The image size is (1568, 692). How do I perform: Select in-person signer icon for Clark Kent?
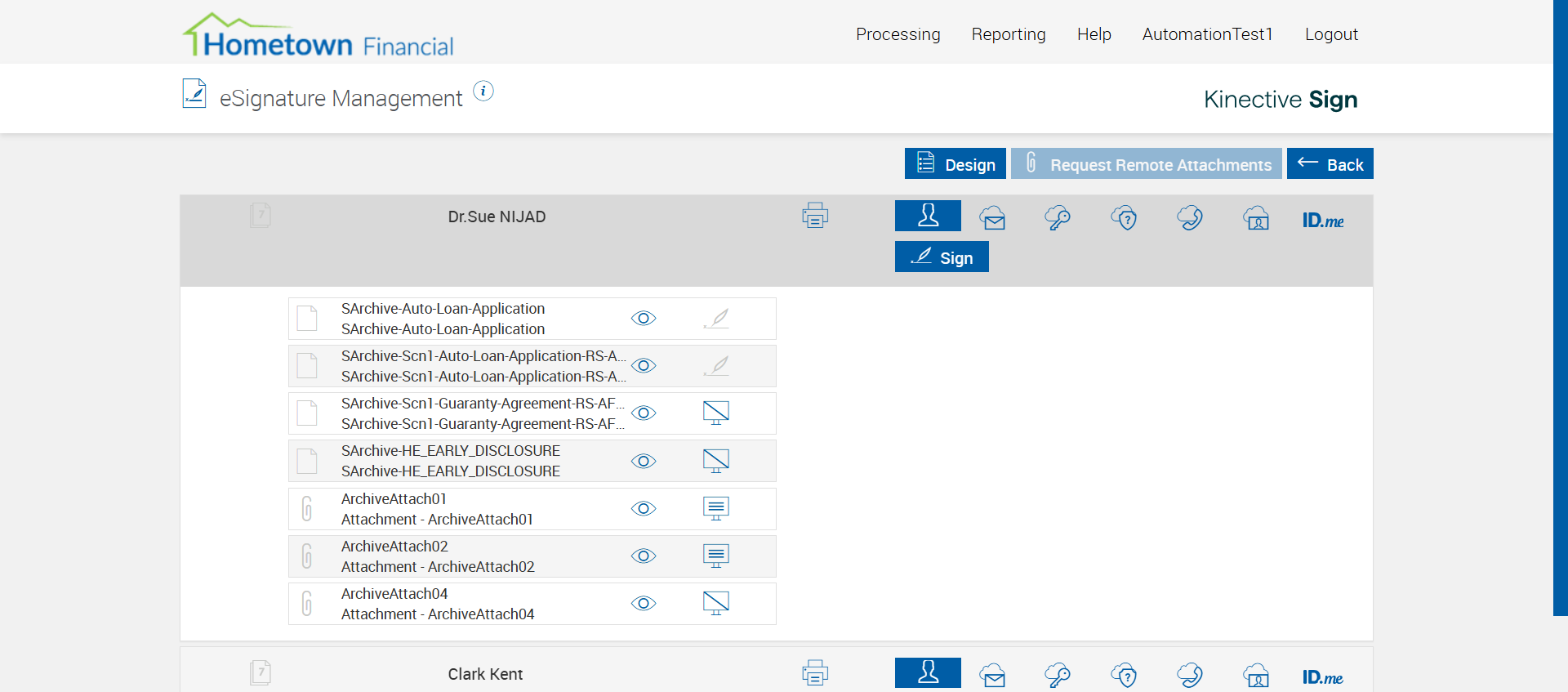pyautogui.click(x=928, y=672)
